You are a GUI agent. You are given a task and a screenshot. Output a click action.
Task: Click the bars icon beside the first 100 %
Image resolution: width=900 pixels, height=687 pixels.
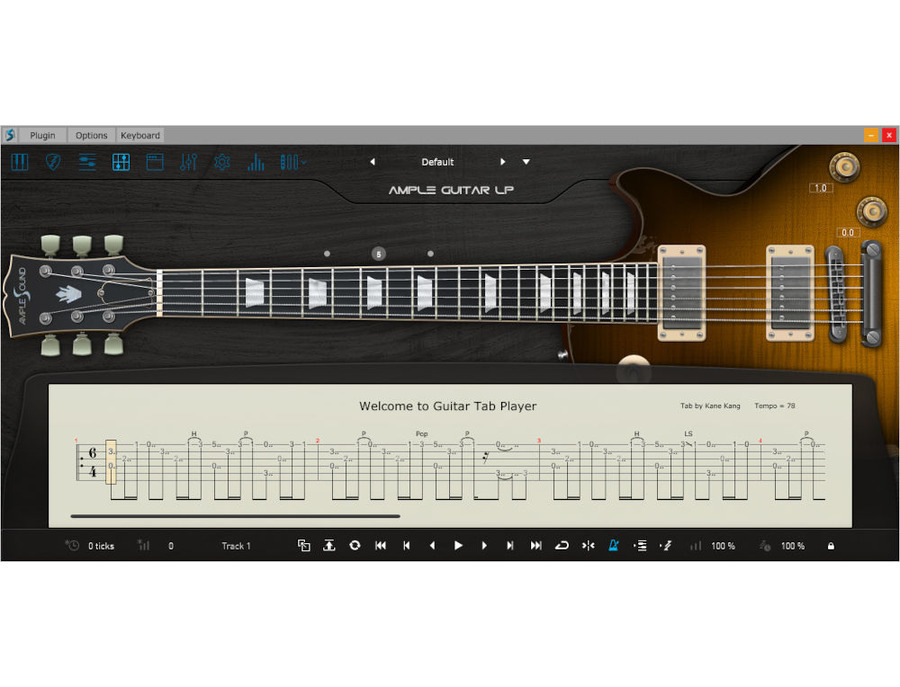pyautogui.click(x=696, y=545)
